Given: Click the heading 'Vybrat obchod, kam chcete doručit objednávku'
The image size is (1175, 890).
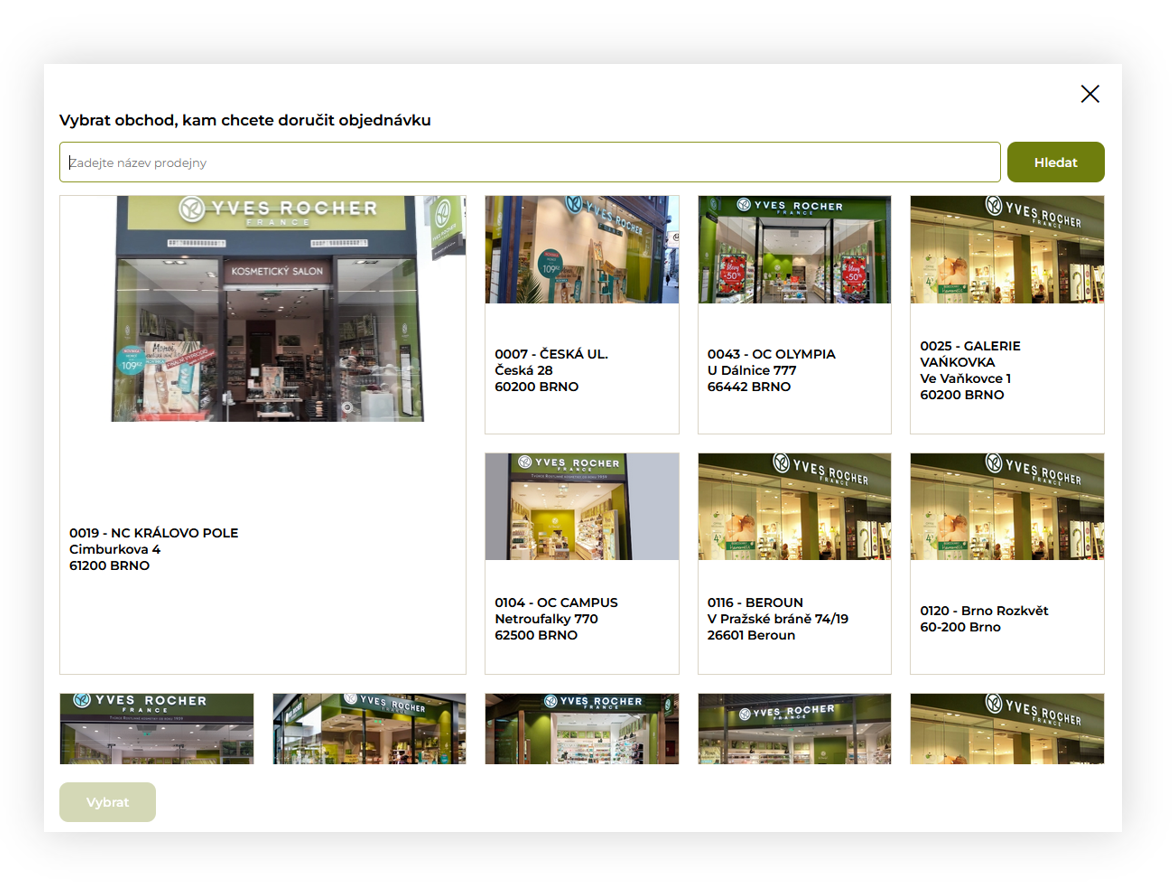Looking at the screenshot, I should [x=245, y=120].
